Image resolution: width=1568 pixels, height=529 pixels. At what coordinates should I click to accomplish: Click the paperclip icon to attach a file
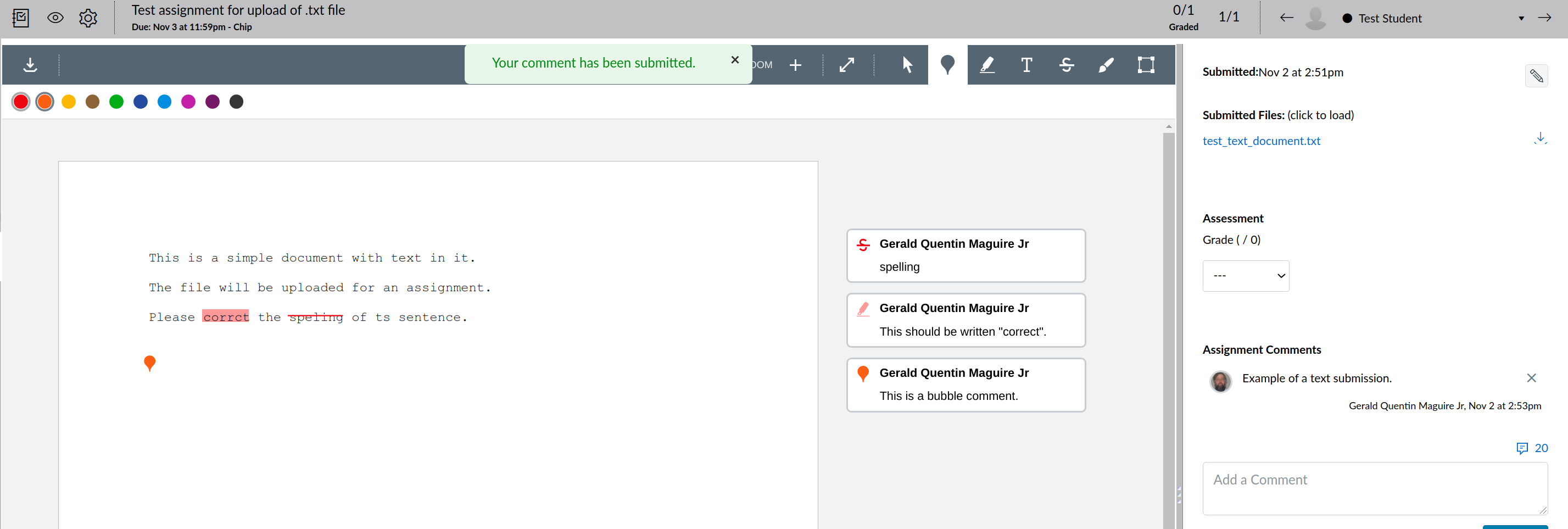tap(1536, 76)
